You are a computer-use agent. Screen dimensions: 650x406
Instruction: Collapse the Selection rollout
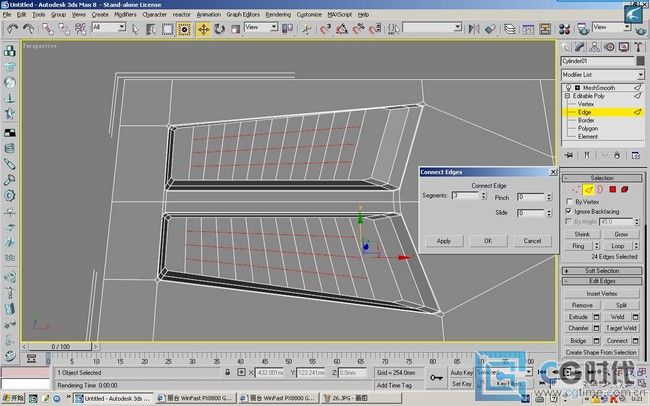[602, 178]
